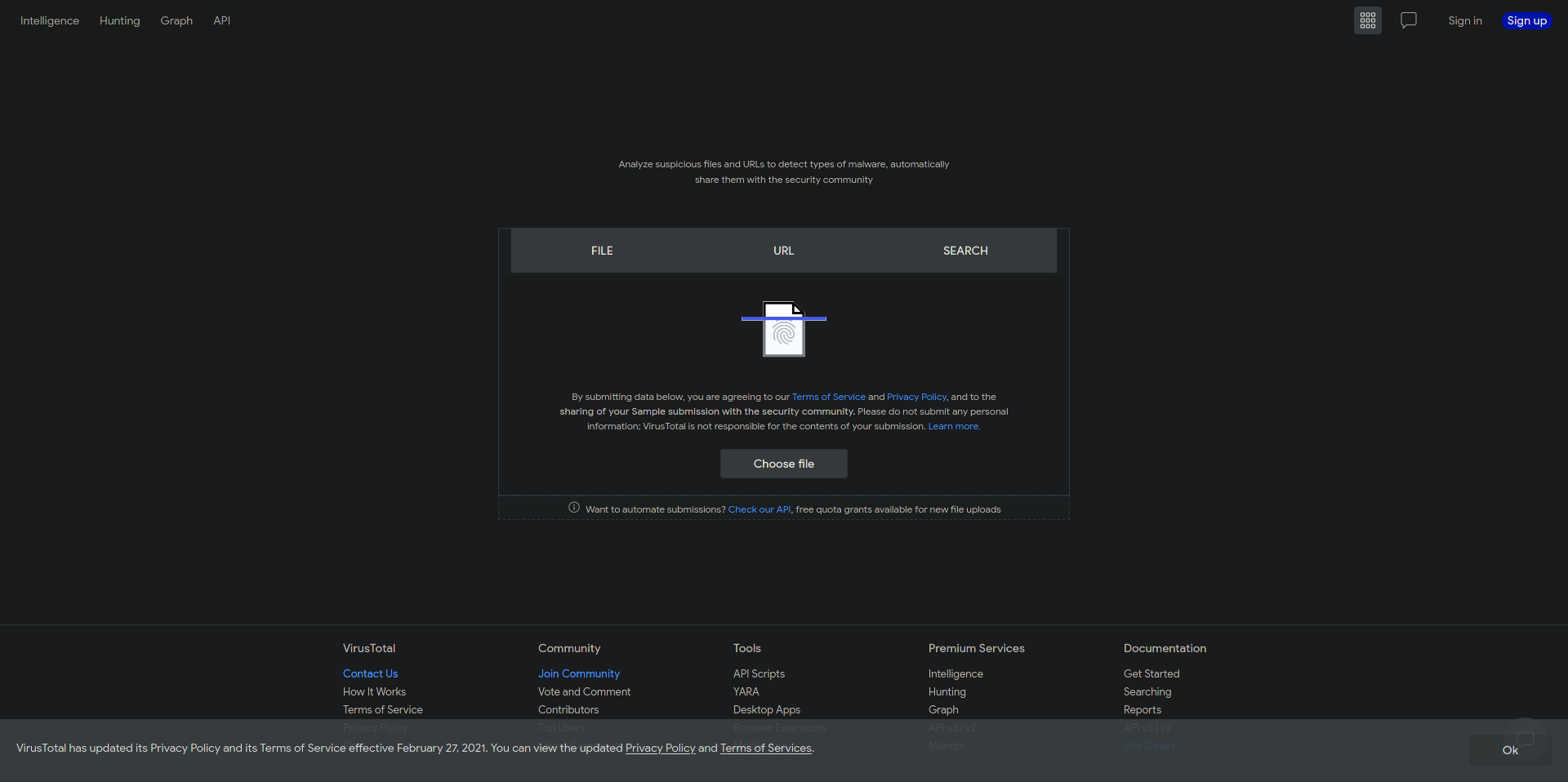The height and width of the screenshot is (782, 1568).
Task: Open Privacy Policy link in update banner
Action: 661,748
